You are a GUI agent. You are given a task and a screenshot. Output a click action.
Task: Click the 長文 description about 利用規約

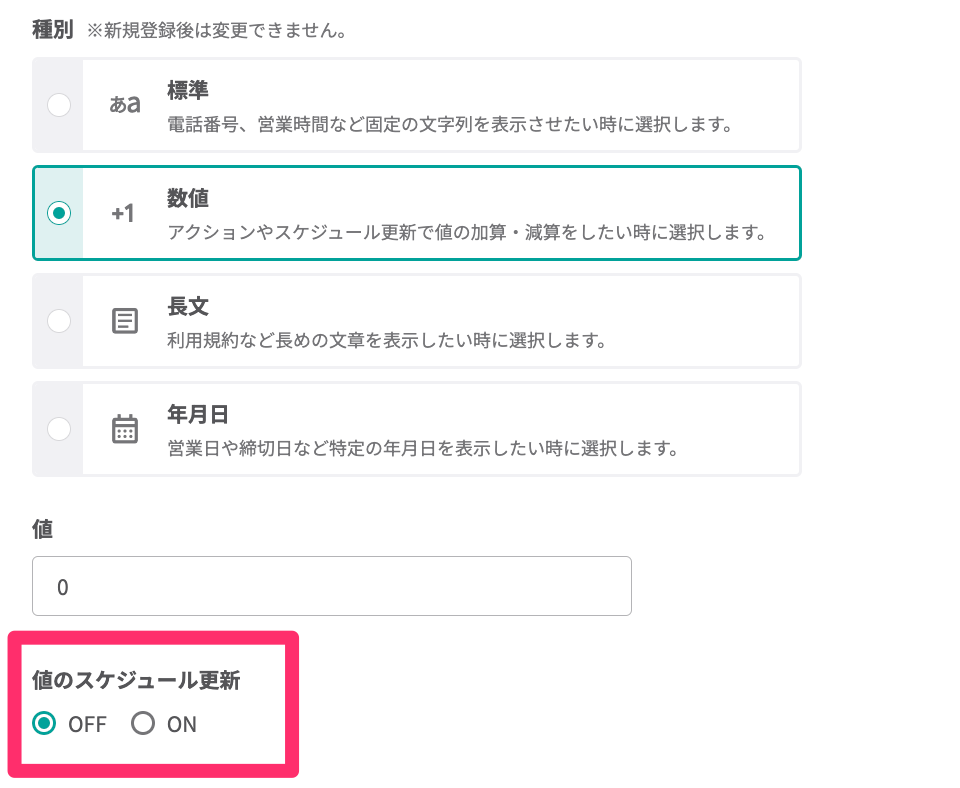[387, 341]
